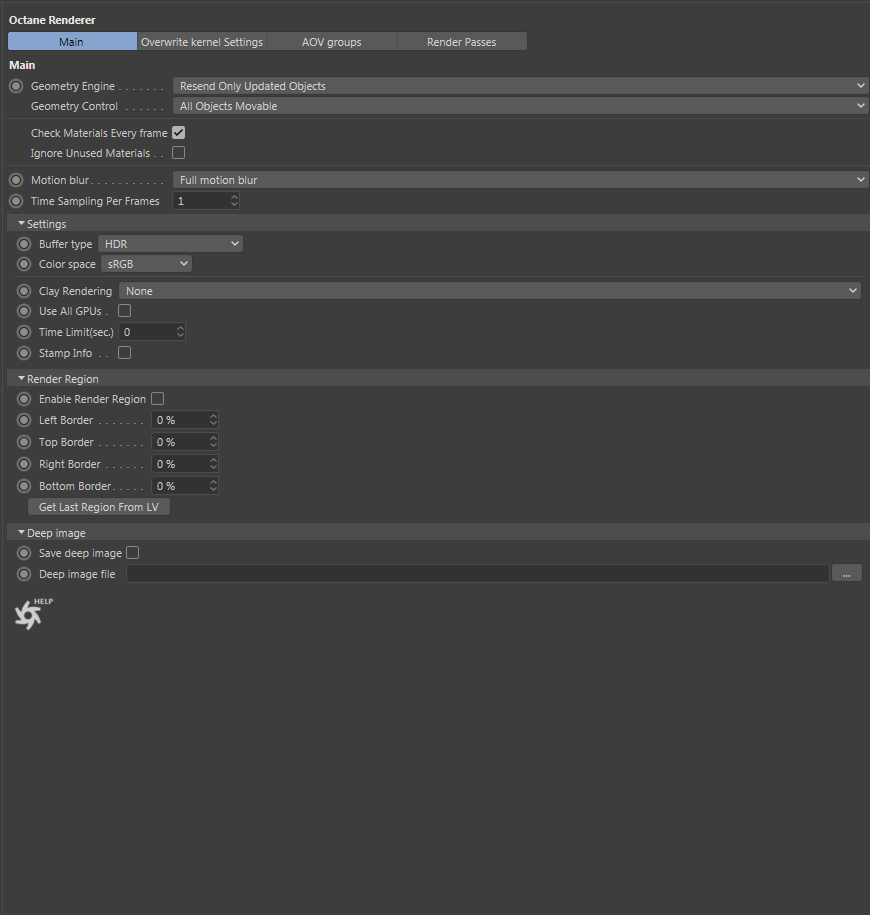This screenshot has width=870, height=915.
Task: Click the Time Limit stepper arrows
Action: point(180,332)
